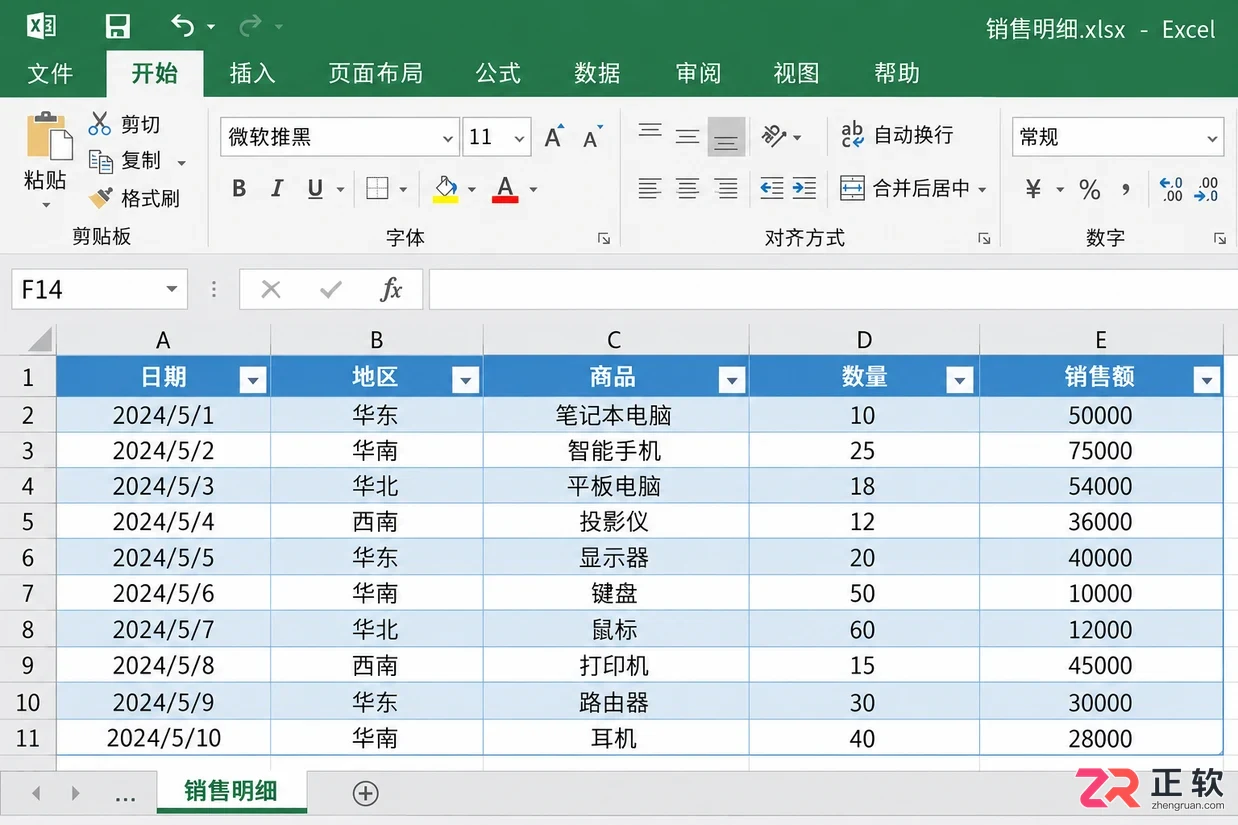Image resolution: width=1238 pixels, height=825 pixels.
Task: Open borders dropdown arrow
Action: [403, 190]
